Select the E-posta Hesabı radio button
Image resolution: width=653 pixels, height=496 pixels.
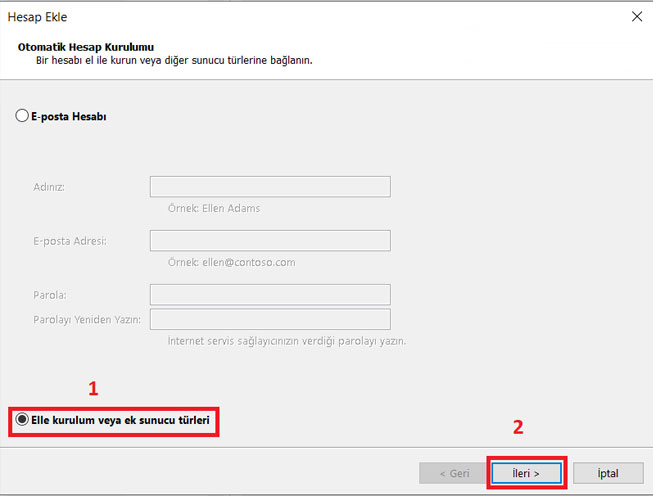tap(23, 116)
